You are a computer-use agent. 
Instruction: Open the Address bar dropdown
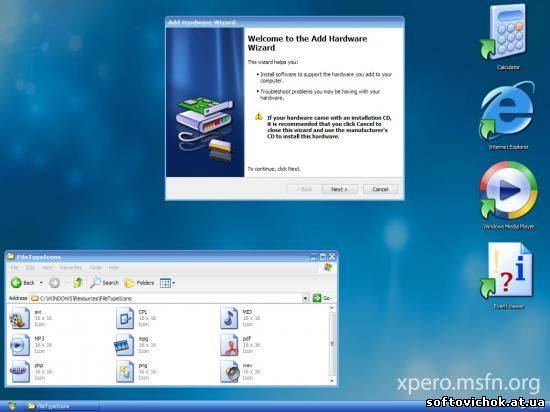(306, 298)
